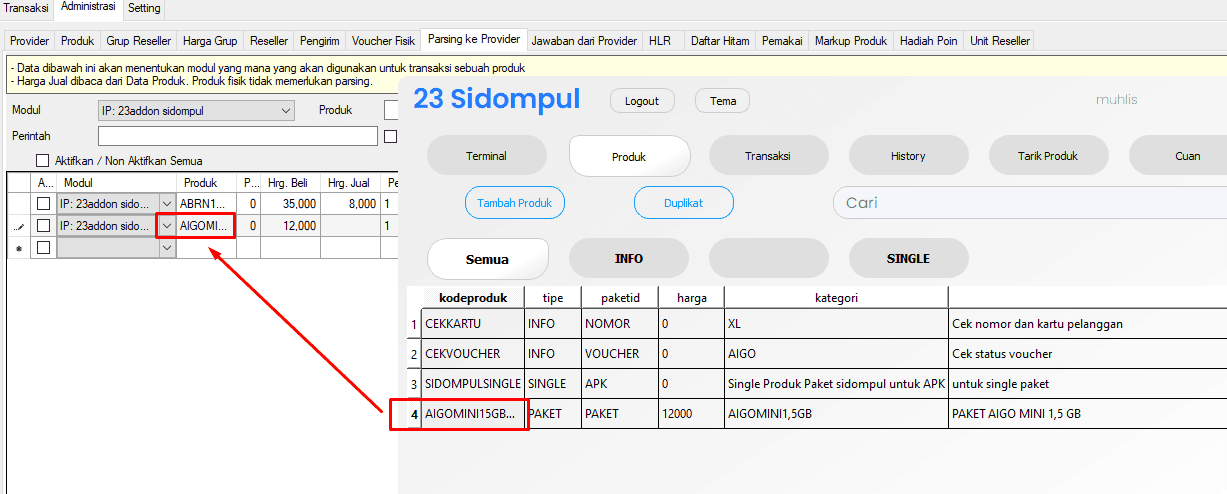1227x494 pixels.
Task: Select the AIGOMINI1,5GB kategori cell
Action: 836,414
